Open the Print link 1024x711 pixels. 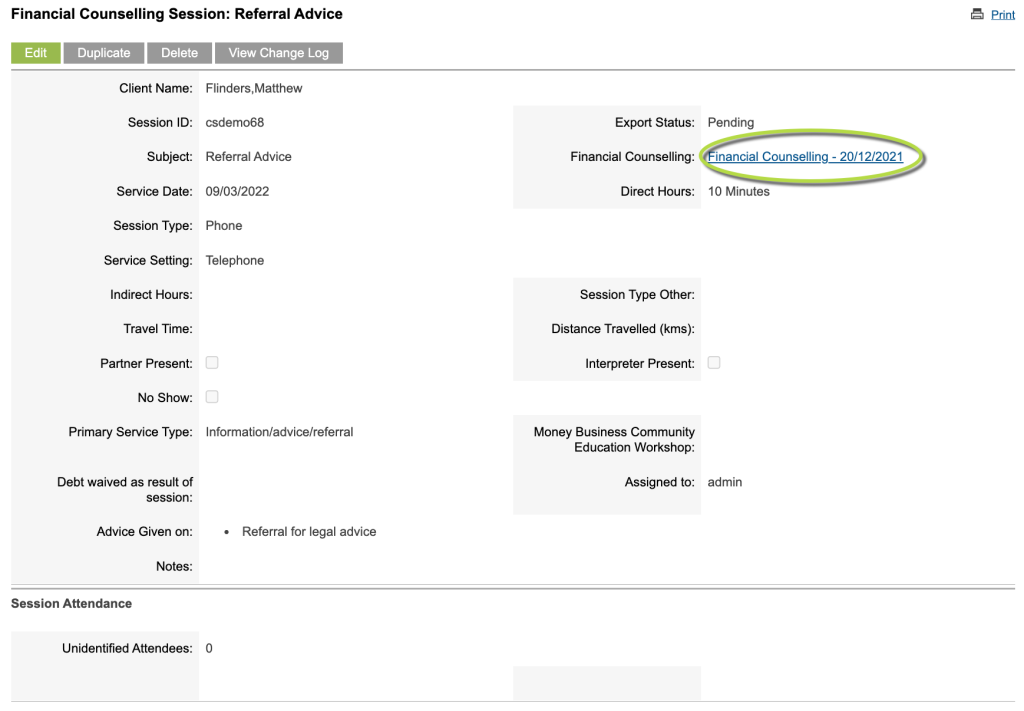1002,14
